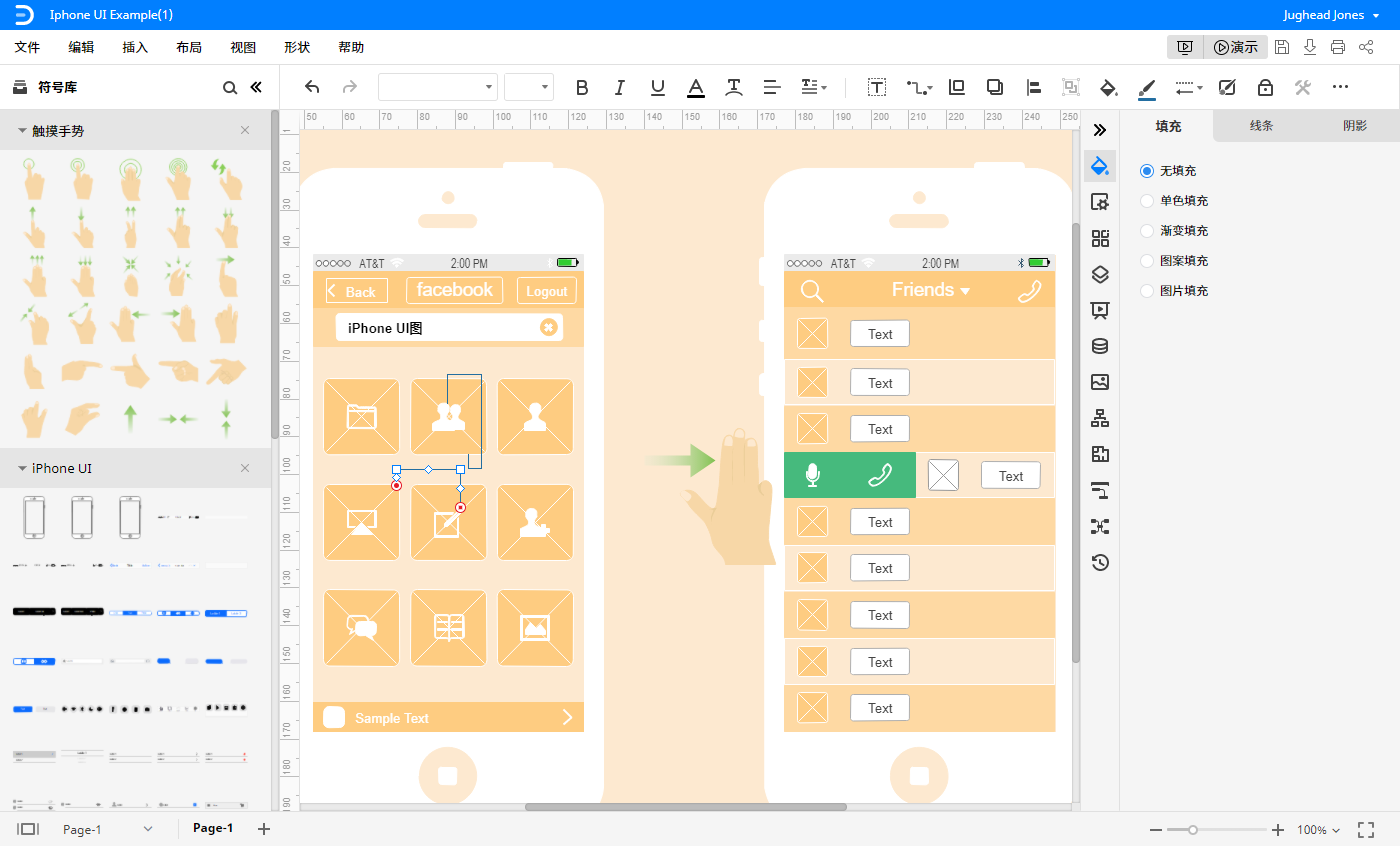Viewport: 1400px width, 846px height.
Task: Collapse the symbol library panel
Action: [256, 87]
